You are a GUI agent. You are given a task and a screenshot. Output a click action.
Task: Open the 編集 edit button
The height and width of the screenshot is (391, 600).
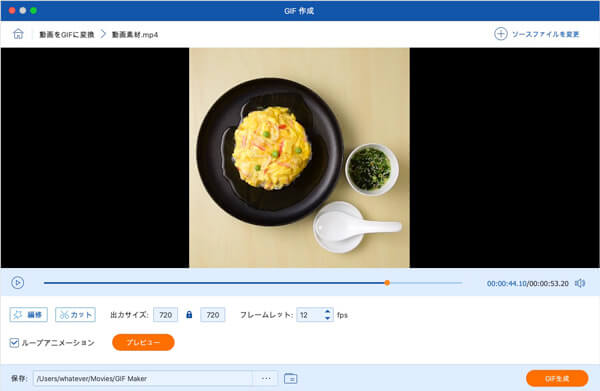pos(29,315)
